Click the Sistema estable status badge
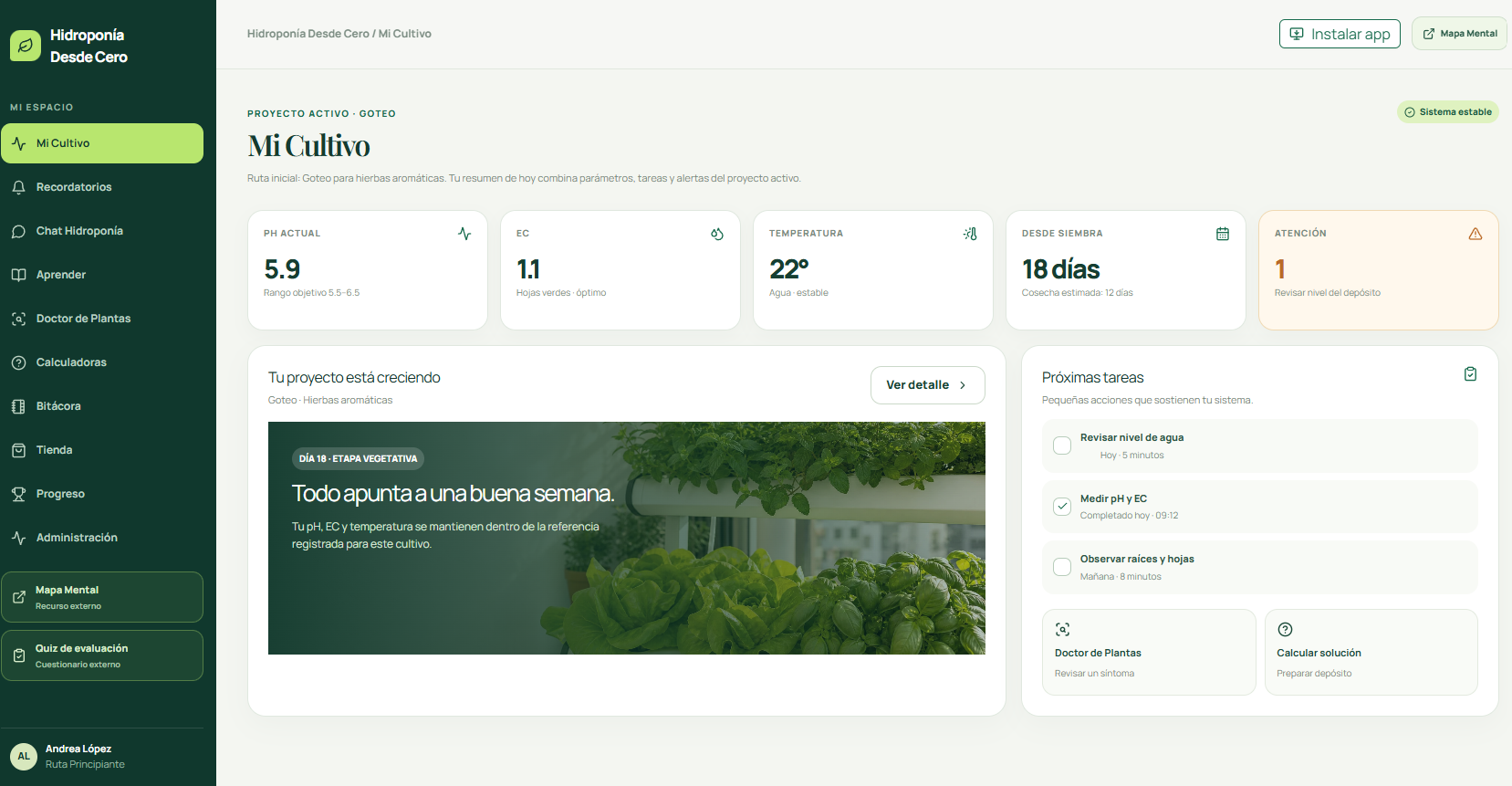1512x786 pixels. (x=1448, y=112)
